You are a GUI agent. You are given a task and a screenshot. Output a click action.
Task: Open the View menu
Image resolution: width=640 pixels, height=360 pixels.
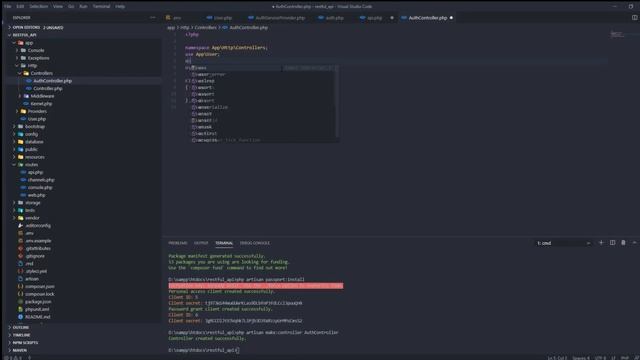[x=58, y=7]
